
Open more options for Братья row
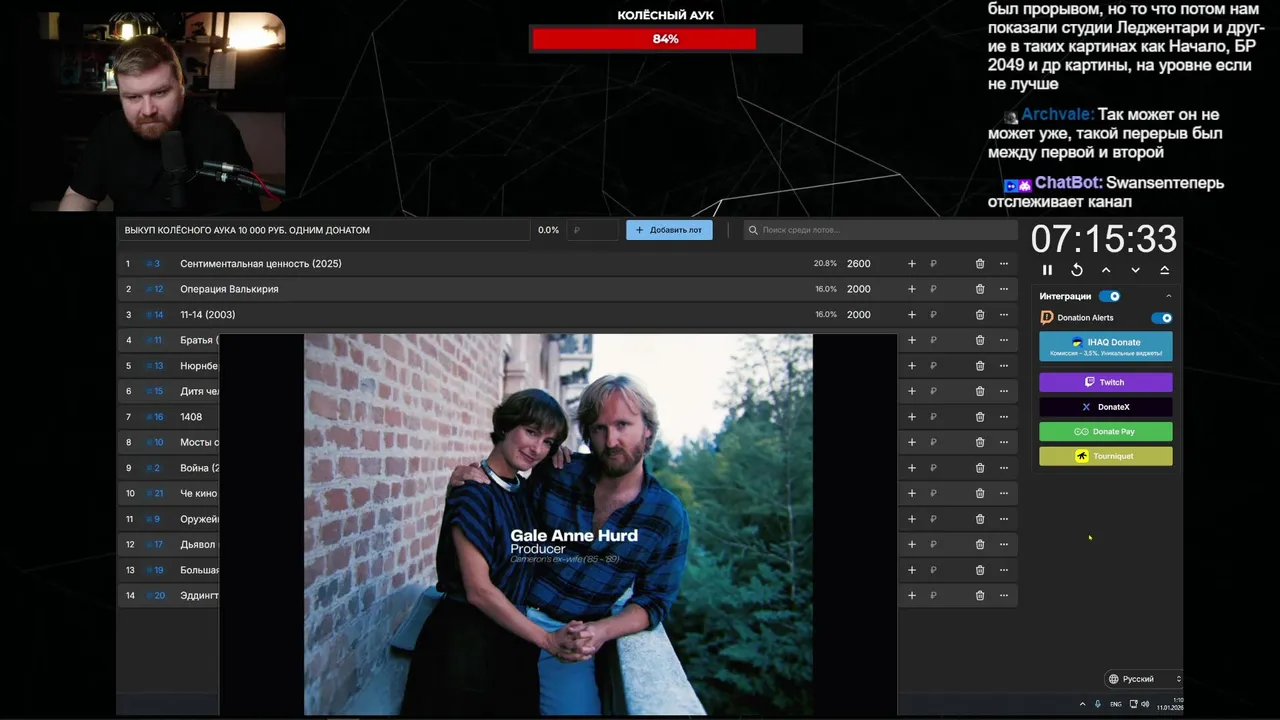[1004, 340]
